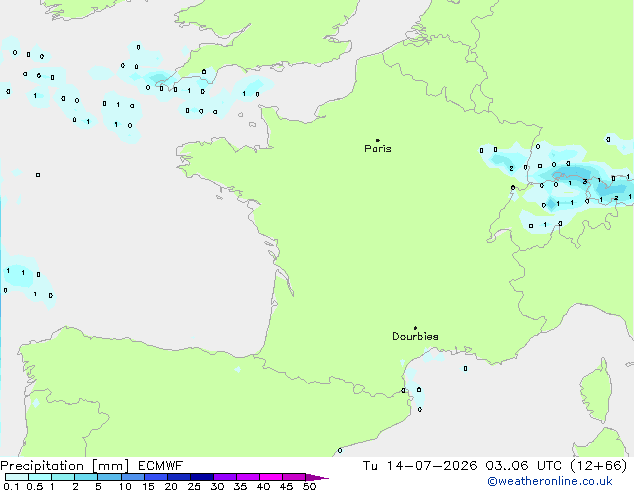Click the Paris city label
Image resolution: width=634 pixels, height=490 pixels.
378,148
